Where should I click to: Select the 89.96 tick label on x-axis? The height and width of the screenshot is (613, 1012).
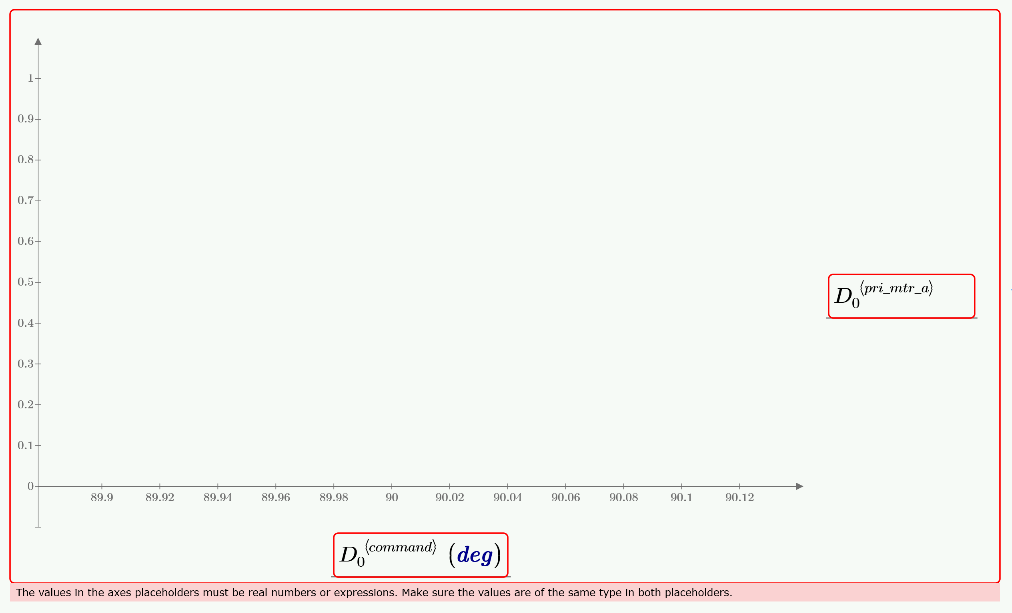coord(274,496)
